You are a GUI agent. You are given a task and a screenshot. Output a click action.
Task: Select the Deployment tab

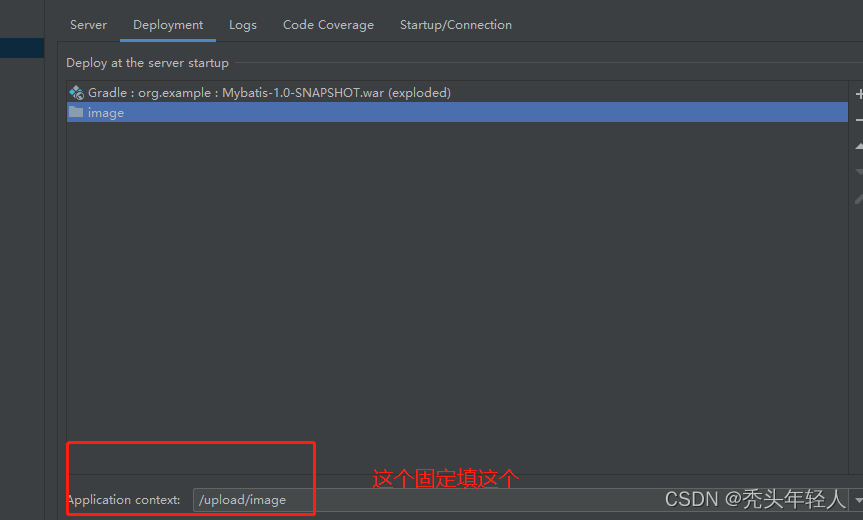pyautogui.click(x=168, y=25)
